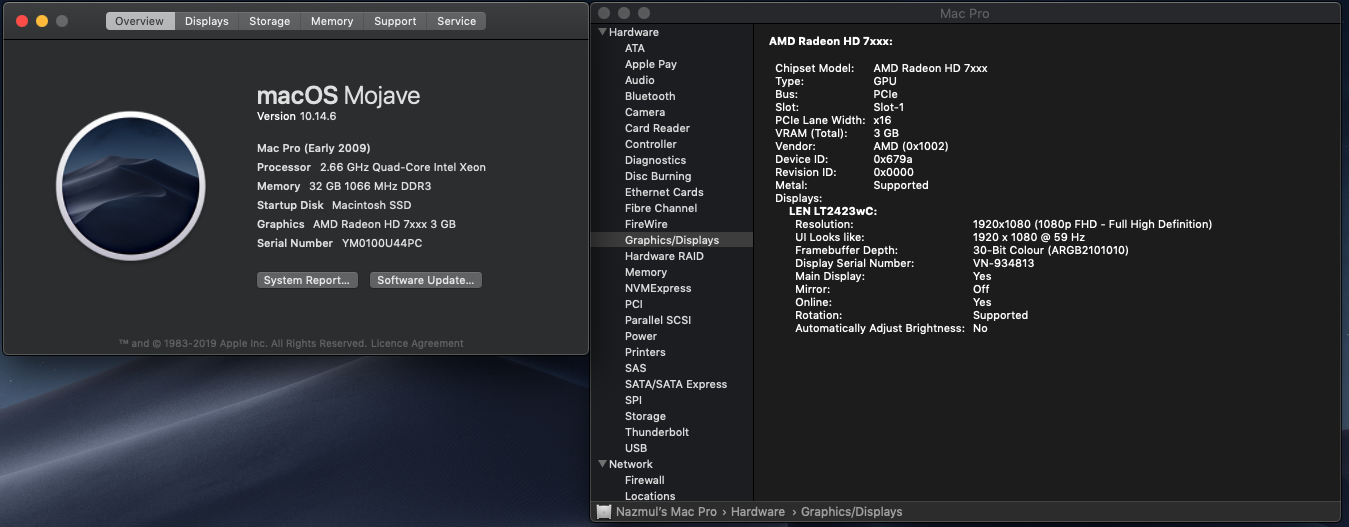Click Graphics/Displays in the path bar
Screen dimensions: 1349x527
[851, 511]
